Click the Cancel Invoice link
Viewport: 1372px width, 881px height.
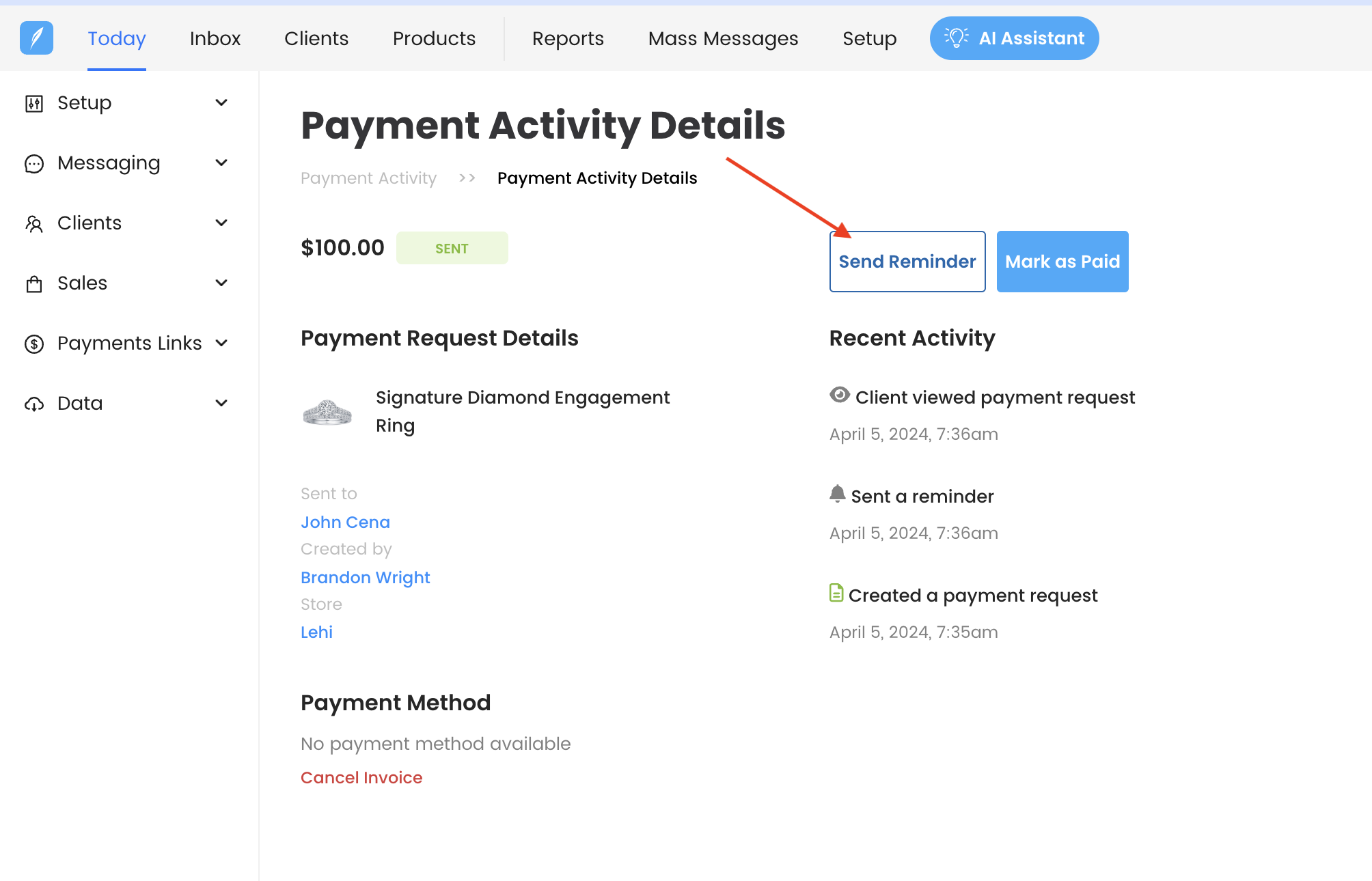coord(361,778)
